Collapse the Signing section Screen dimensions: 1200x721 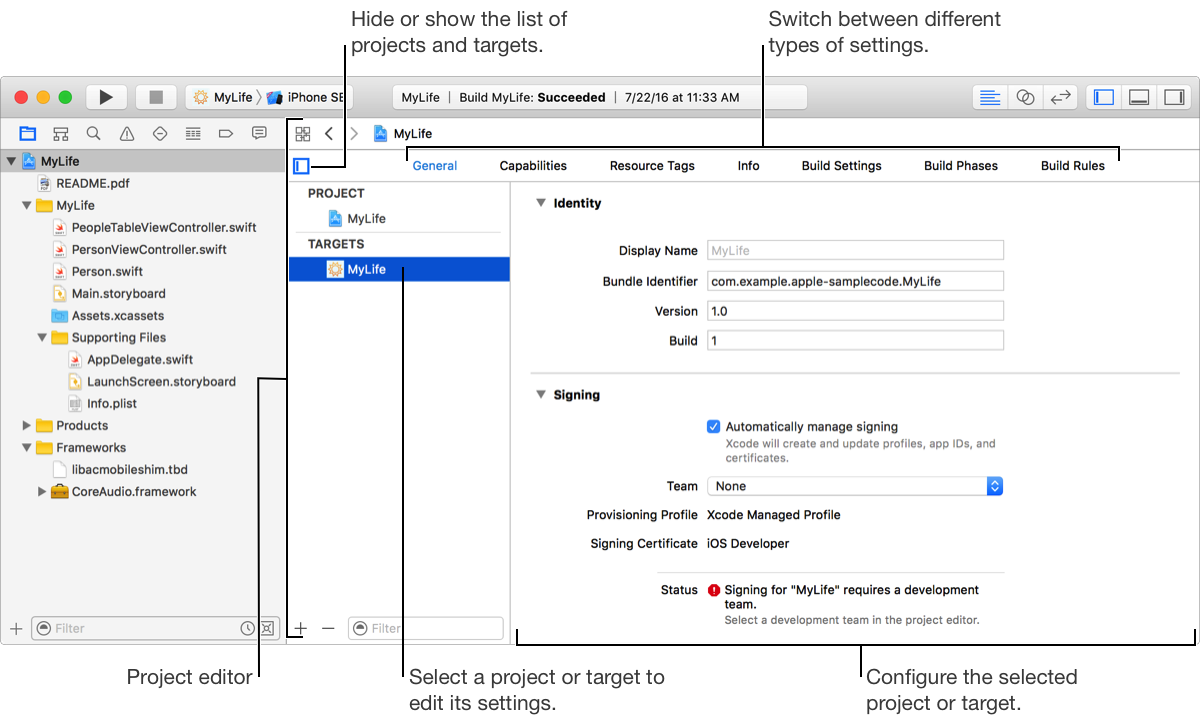click(x=540, y=395)
